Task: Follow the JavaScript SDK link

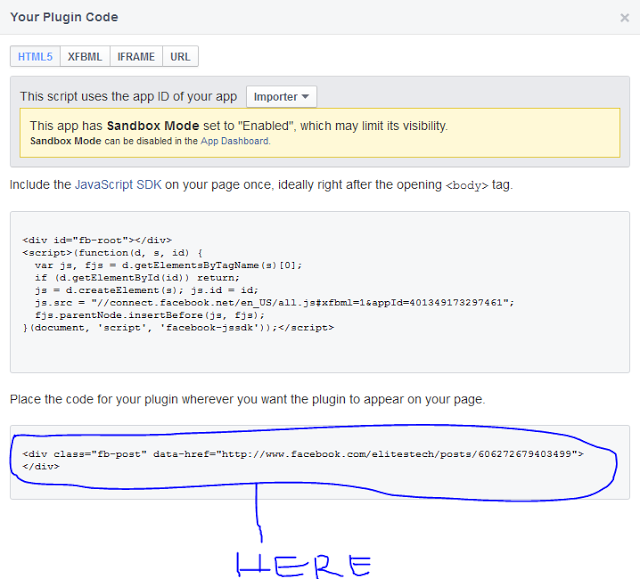Action: tap(118, 185)
